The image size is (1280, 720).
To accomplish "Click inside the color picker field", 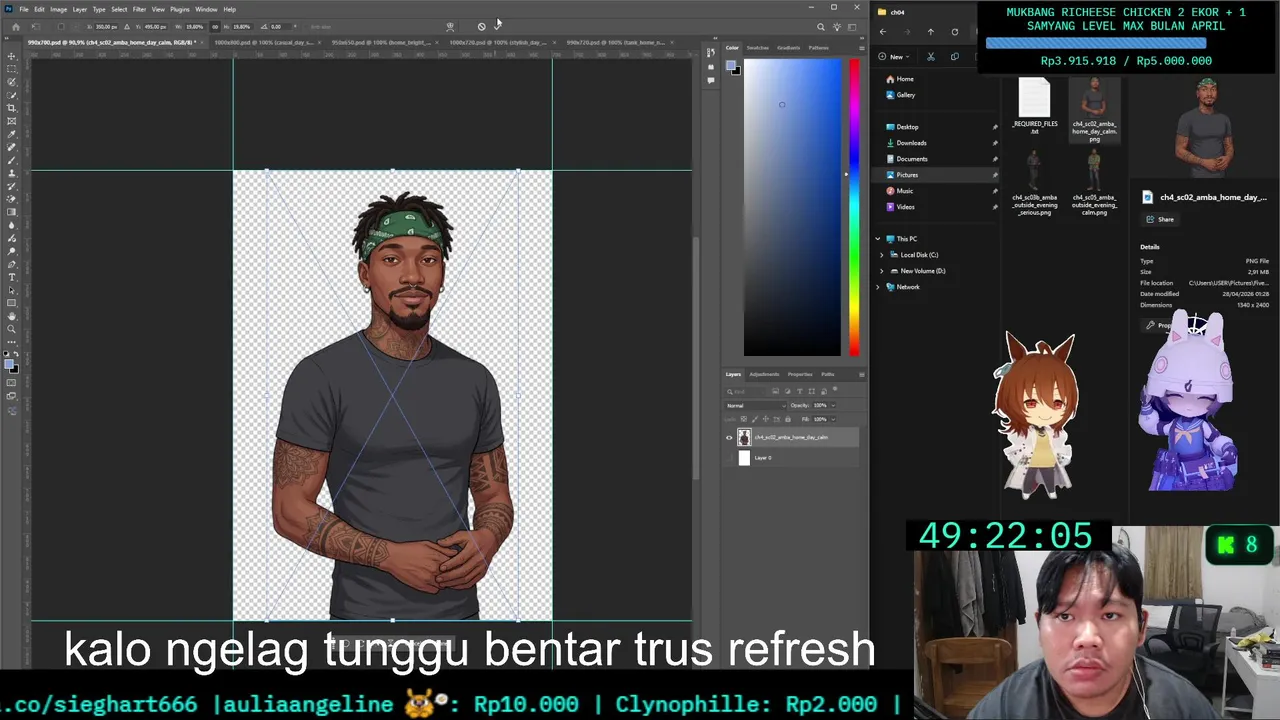I will (x=792, y=207).
